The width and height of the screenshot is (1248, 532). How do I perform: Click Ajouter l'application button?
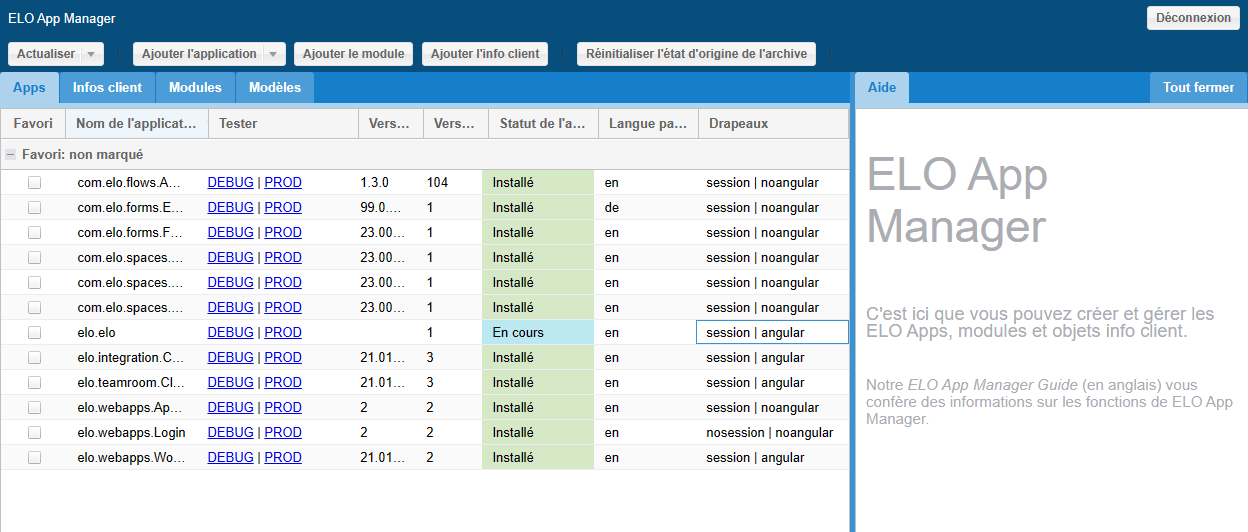(x=199, y=54)
